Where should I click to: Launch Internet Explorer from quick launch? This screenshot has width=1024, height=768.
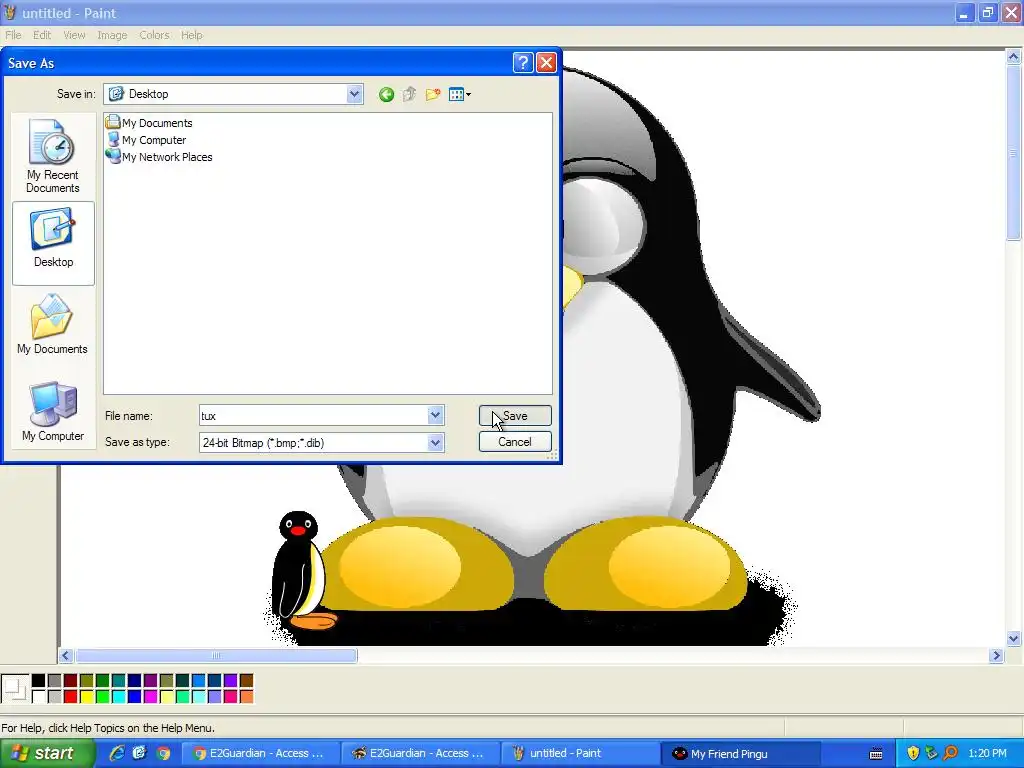point(117,753)
